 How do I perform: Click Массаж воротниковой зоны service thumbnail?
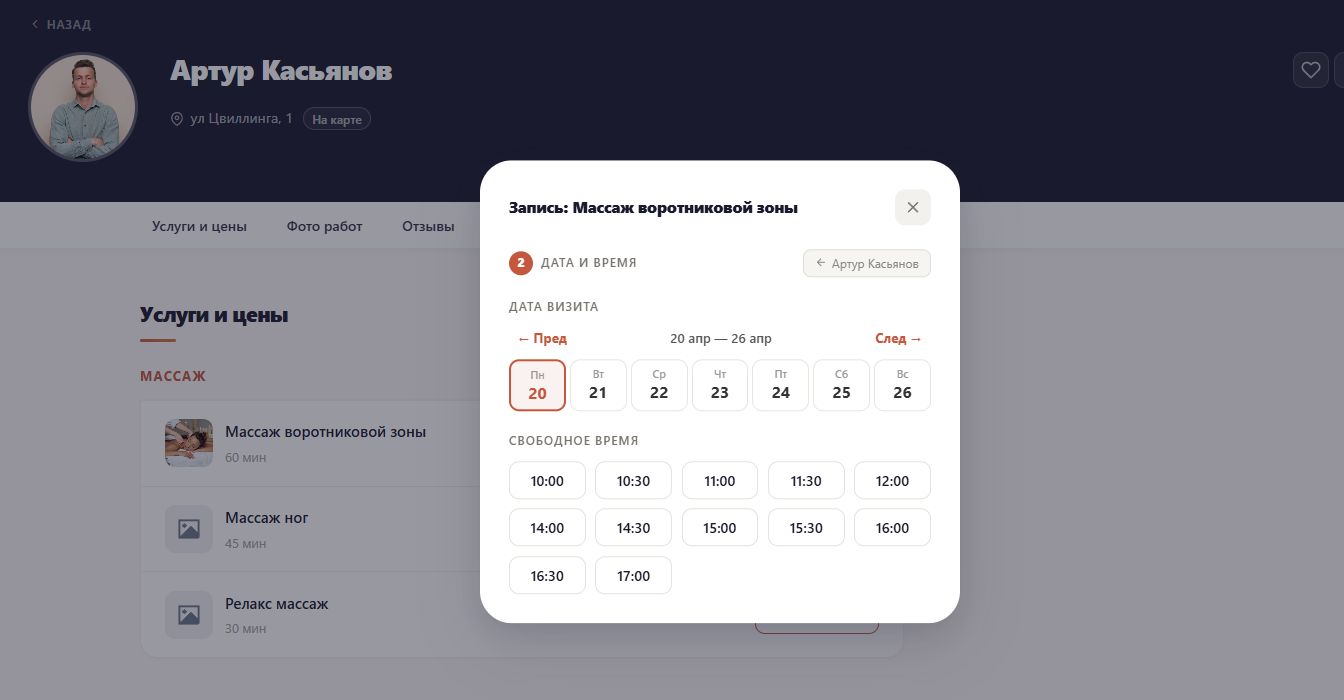pos(189,443)
